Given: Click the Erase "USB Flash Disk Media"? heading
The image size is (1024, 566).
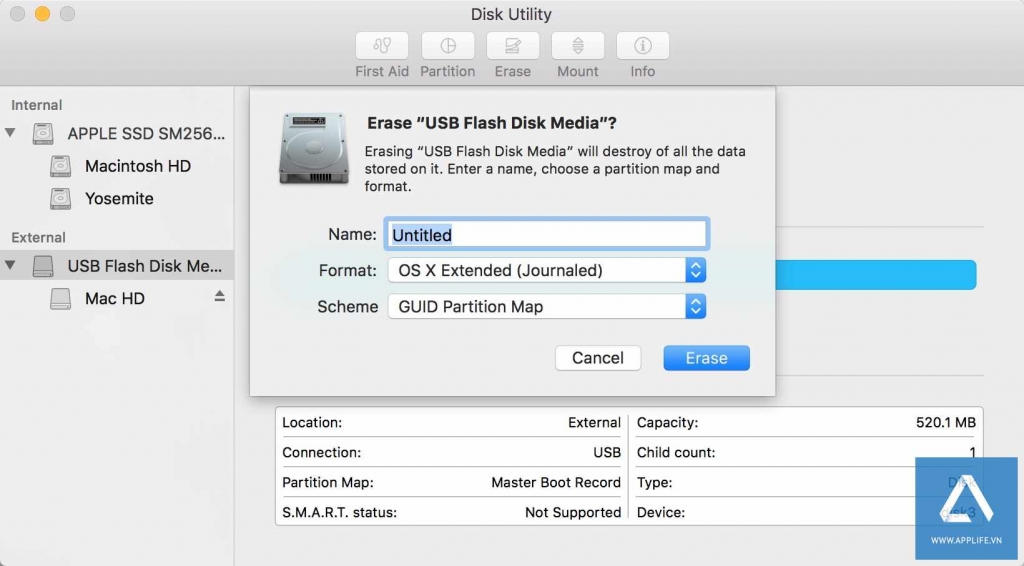Looking at the screenshot, I should tap(492, 123).
